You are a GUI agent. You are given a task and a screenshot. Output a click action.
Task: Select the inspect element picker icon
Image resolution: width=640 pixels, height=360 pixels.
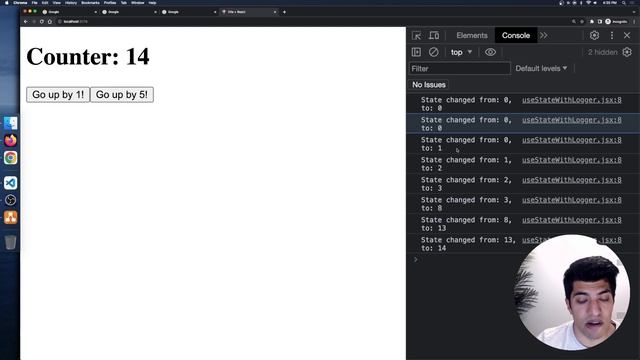point(416,36)
